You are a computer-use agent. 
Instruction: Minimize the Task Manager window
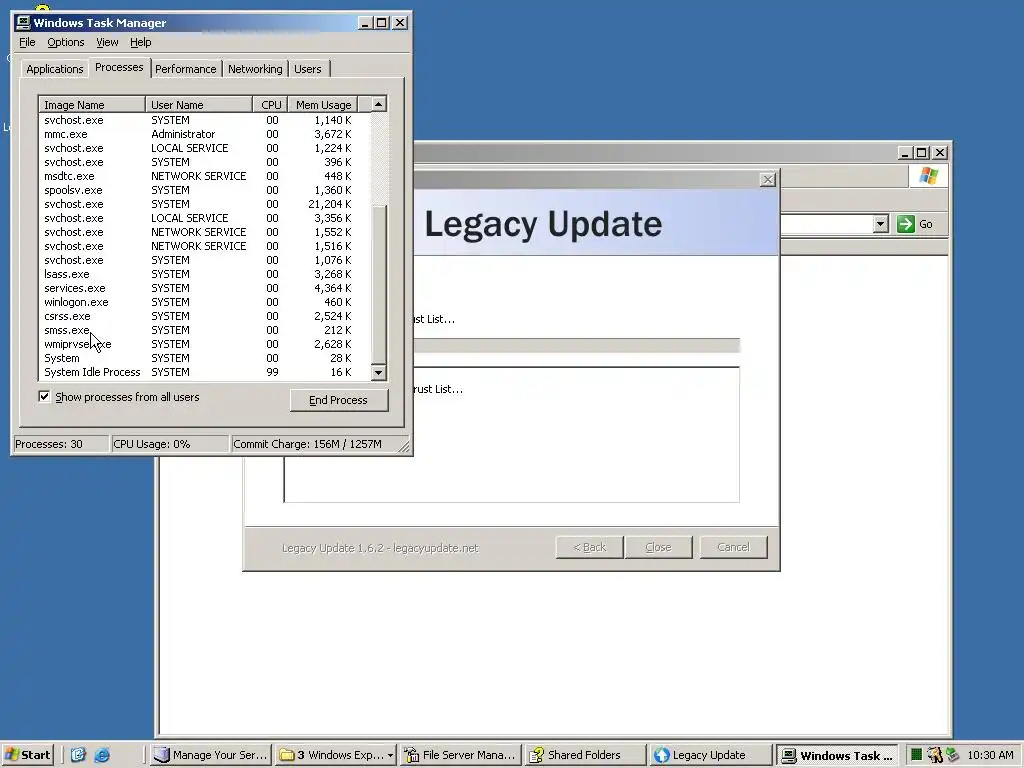pos(365,23)
